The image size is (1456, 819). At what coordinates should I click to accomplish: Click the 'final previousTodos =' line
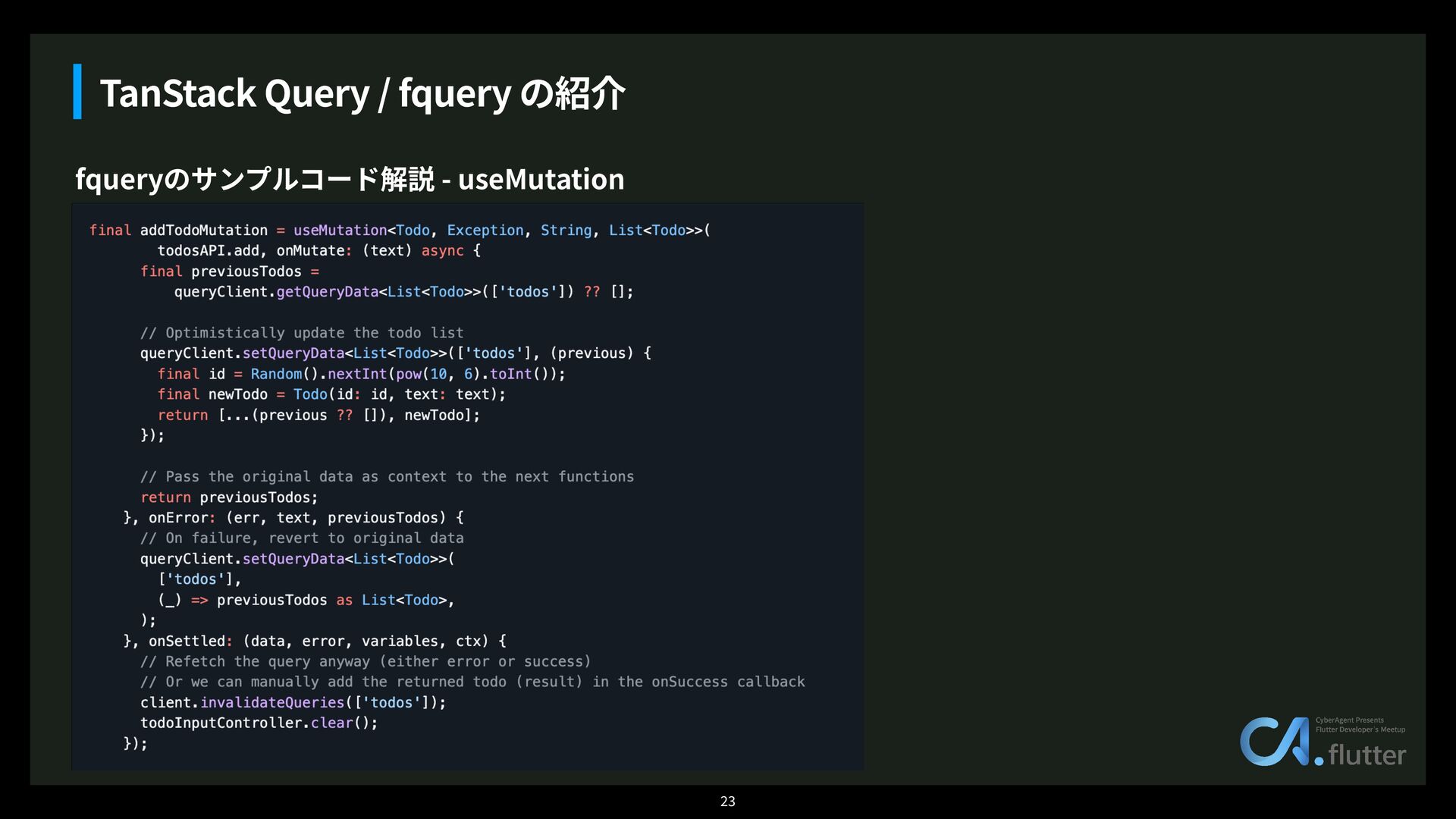230,271
